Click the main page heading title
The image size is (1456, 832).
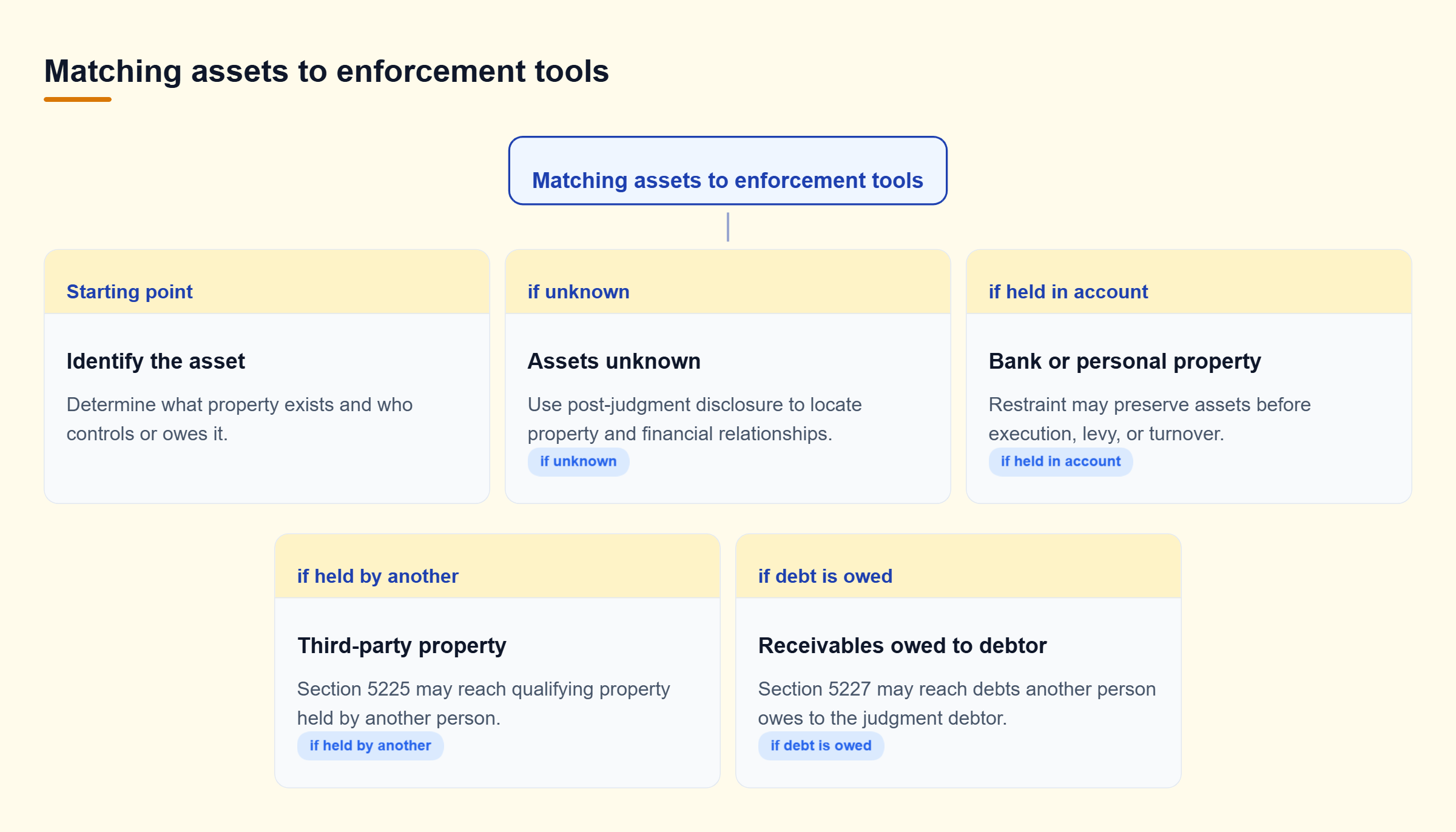326,71
